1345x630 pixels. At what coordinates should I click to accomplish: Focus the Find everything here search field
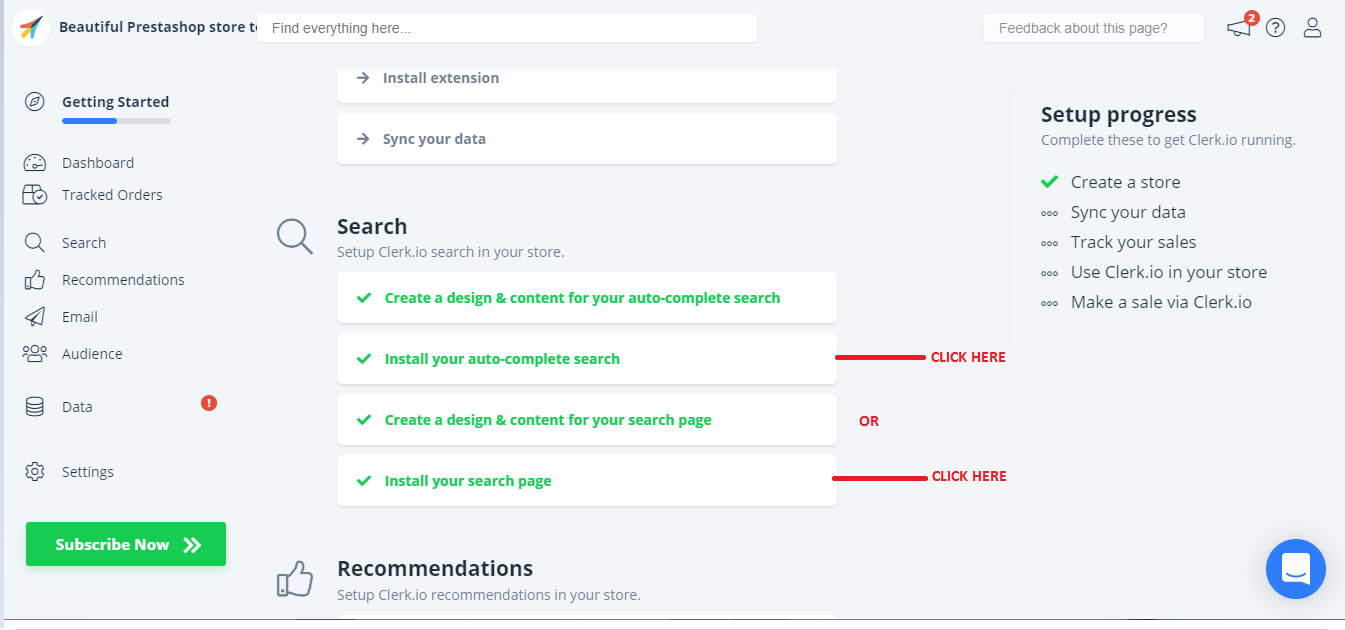(506, 28)
